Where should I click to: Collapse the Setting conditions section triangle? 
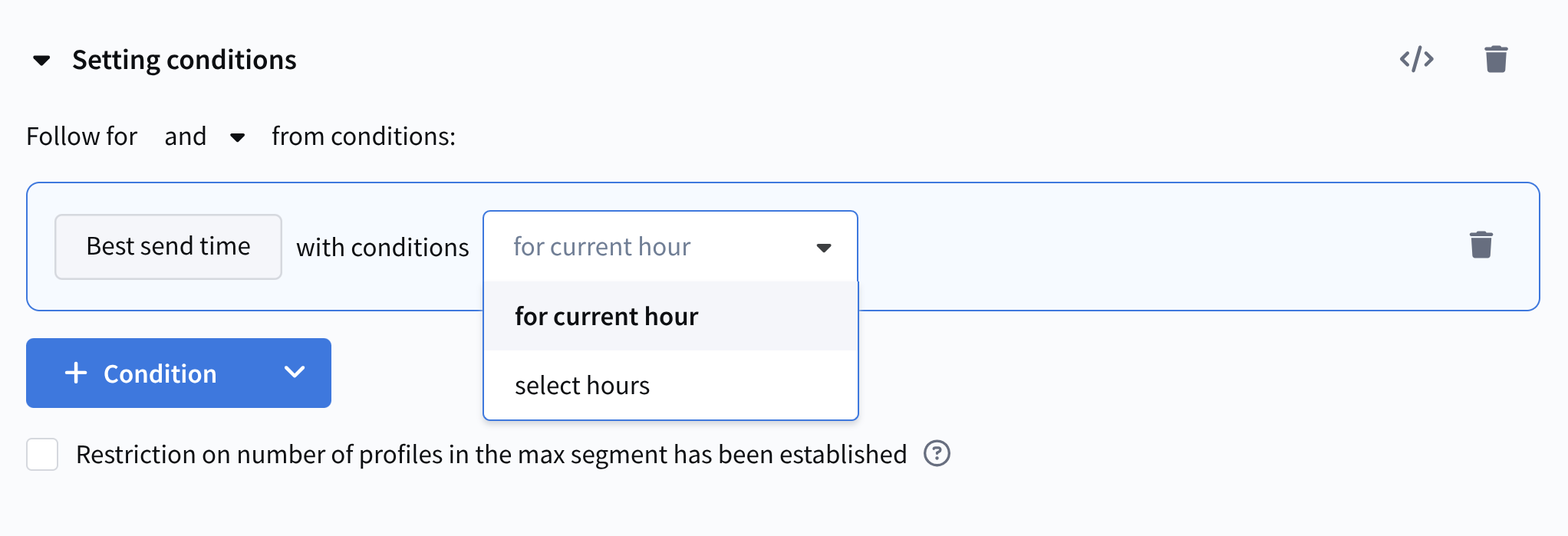click(41, 60)
